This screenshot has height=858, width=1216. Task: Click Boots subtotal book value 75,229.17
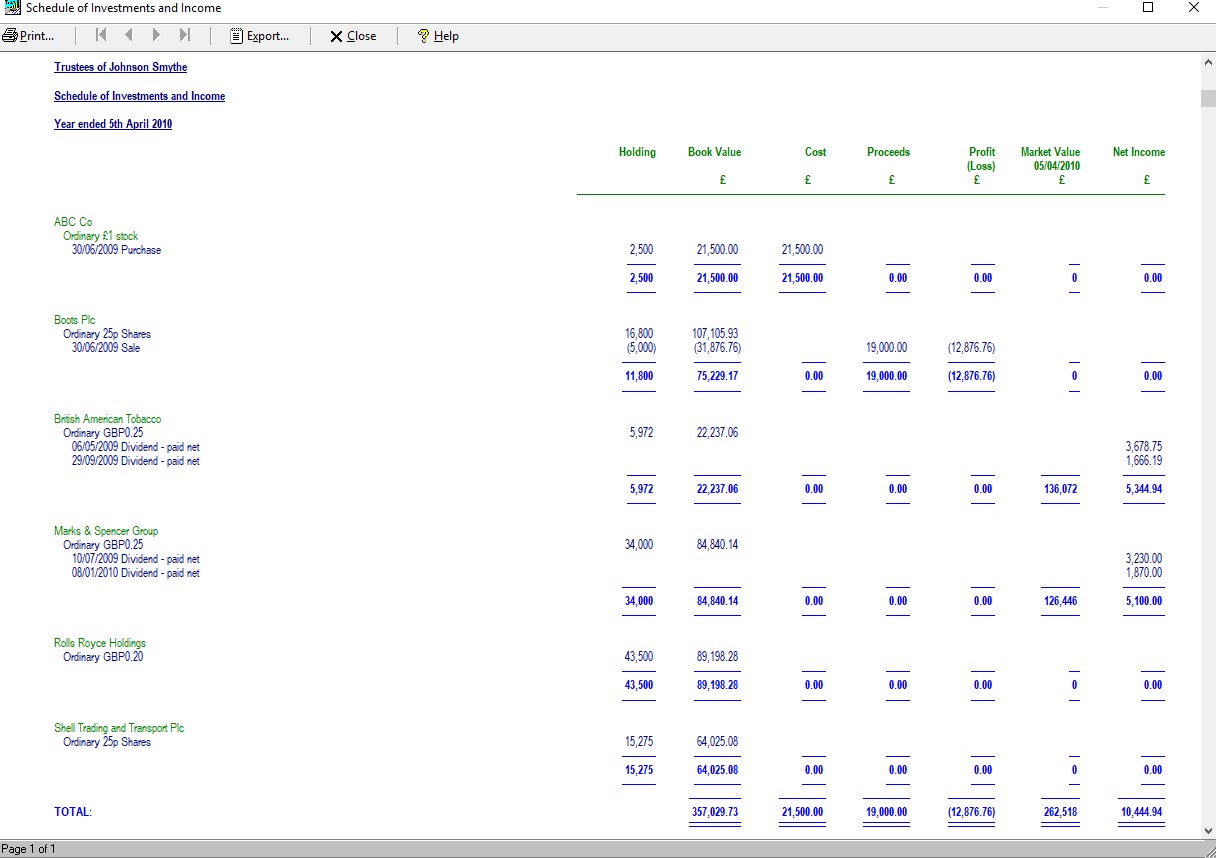(x=717, y=376)
